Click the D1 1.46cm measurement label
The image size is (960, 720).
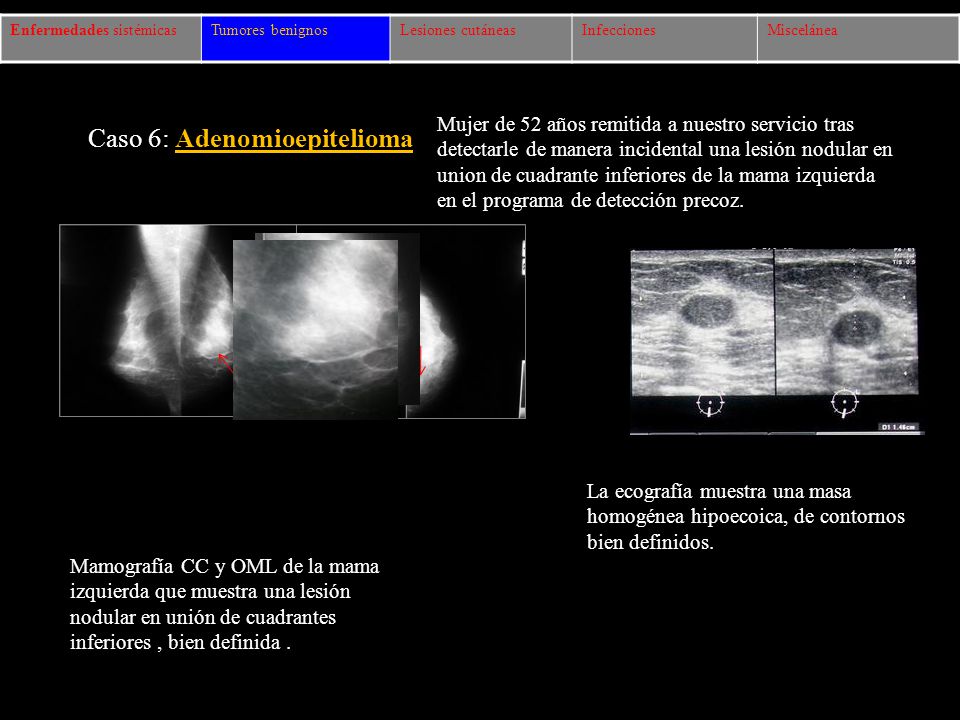tap(899, 427)
